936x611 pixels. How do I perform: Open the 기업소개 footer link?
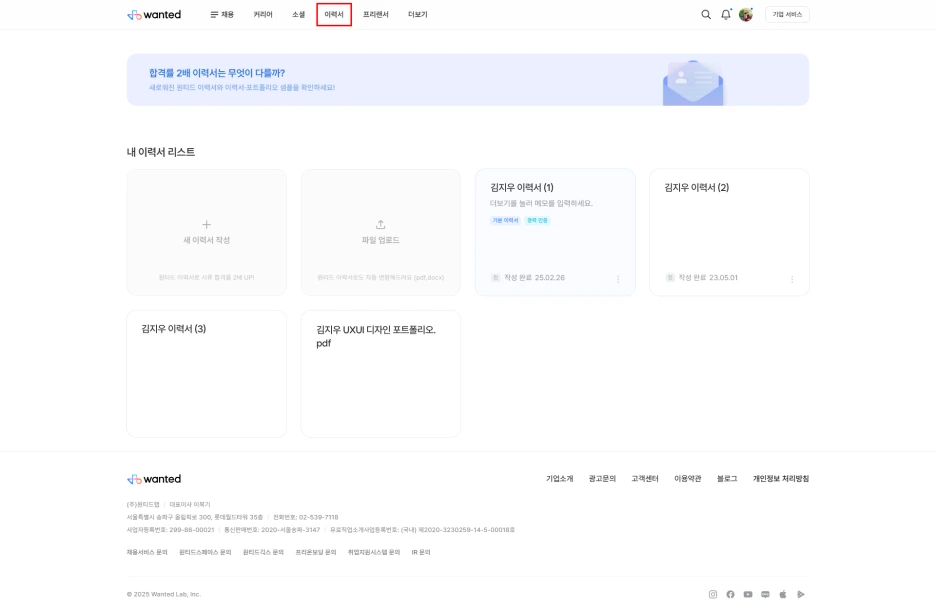559,479
